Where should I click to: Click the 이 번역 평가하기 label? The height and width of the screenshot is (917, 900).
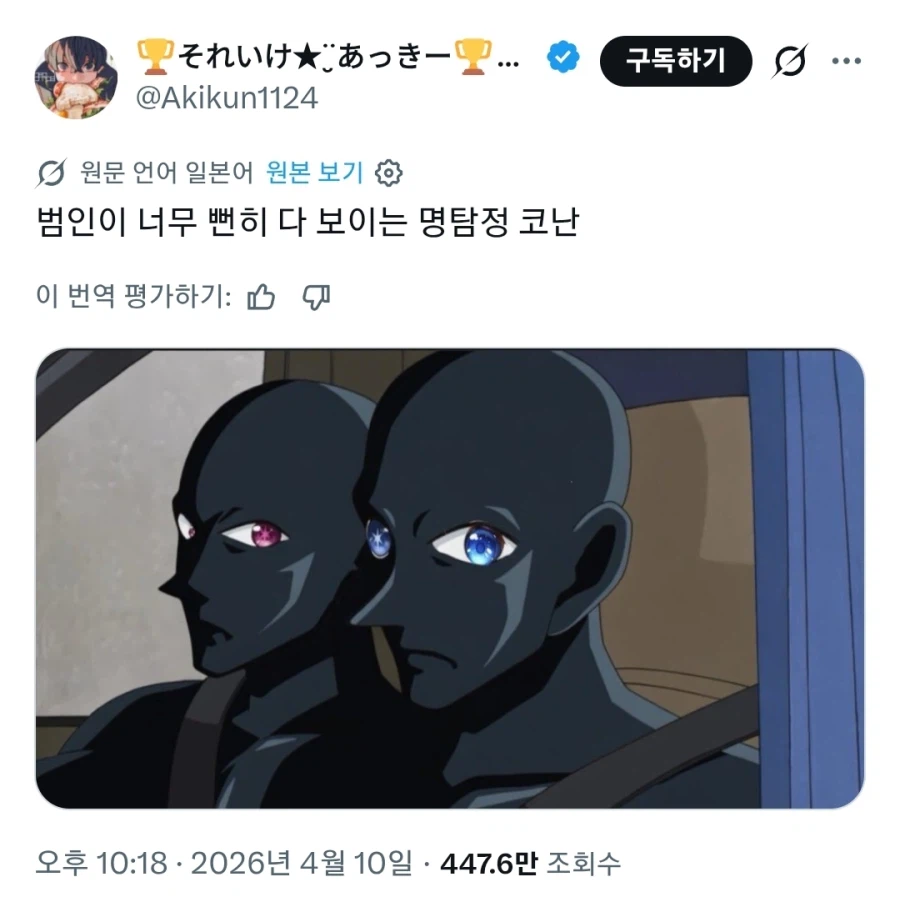(x=134, y=297)
